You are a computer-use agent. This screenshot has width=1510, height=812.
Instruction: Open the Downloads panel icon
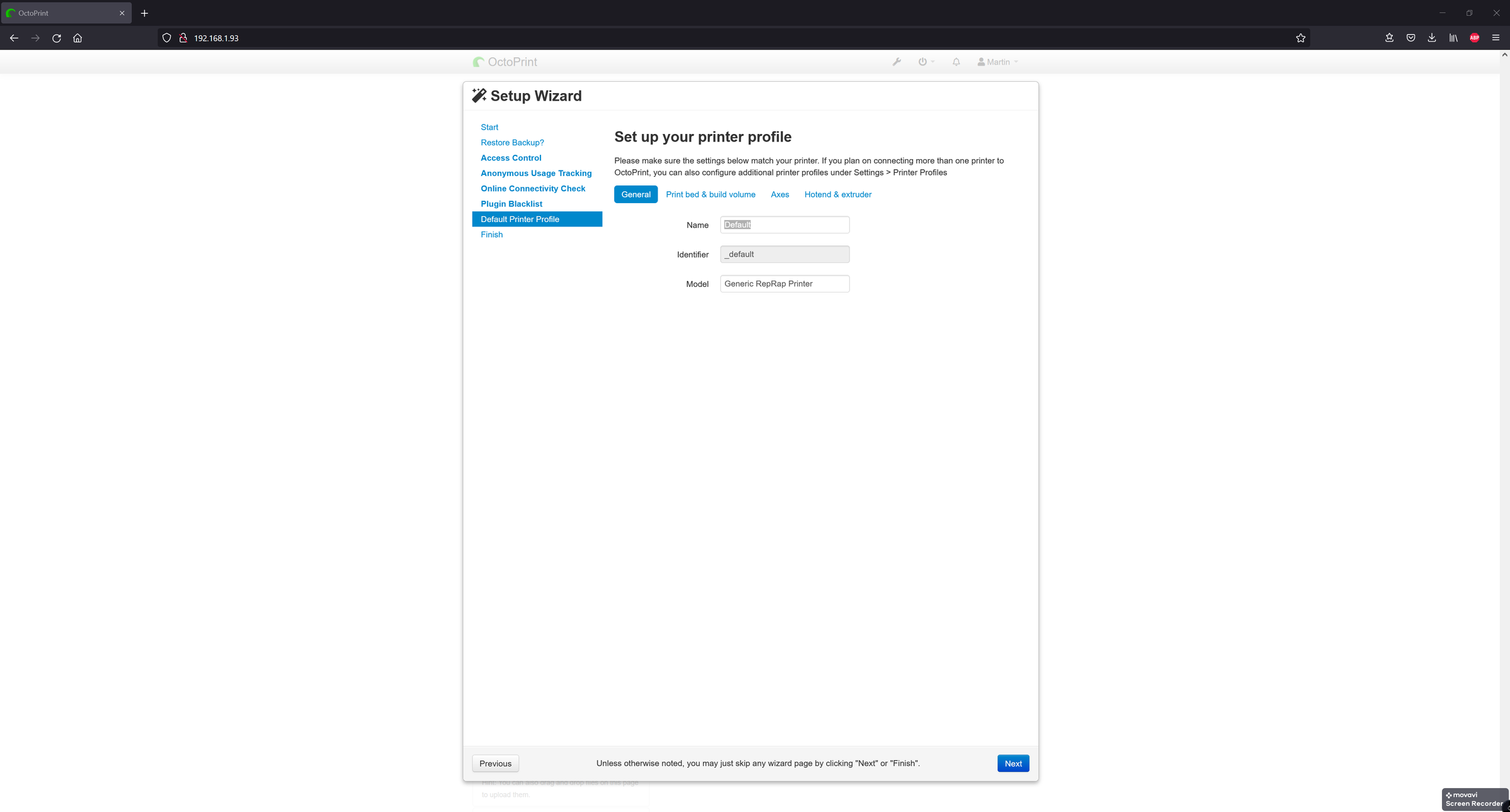click(x=1431, y=38)
